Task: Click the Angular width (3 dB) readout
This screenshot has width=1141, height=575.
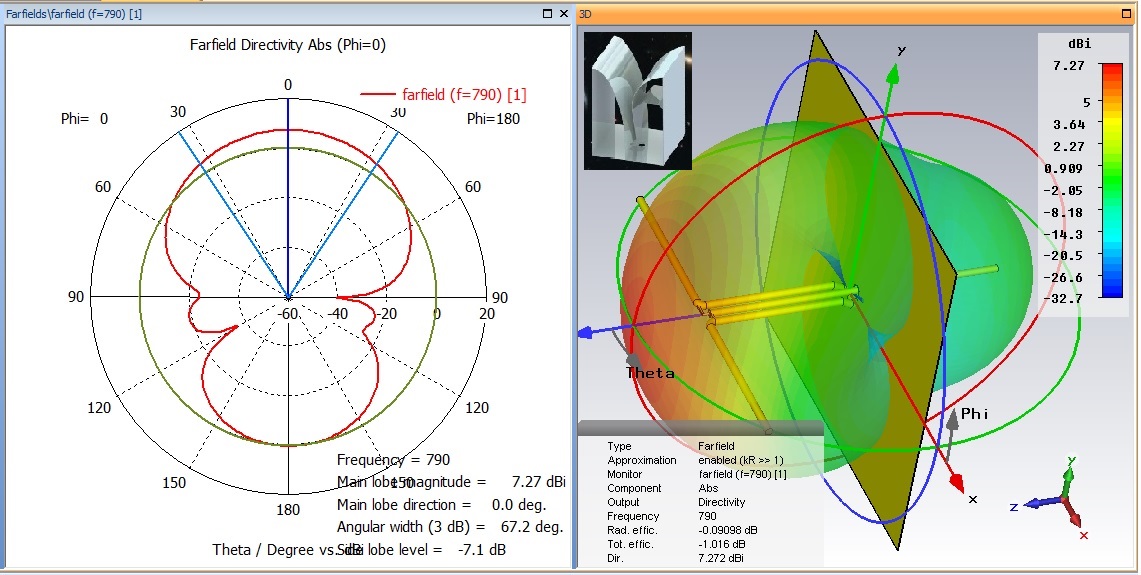Action: pyautogui.click(x=449, y=527)
